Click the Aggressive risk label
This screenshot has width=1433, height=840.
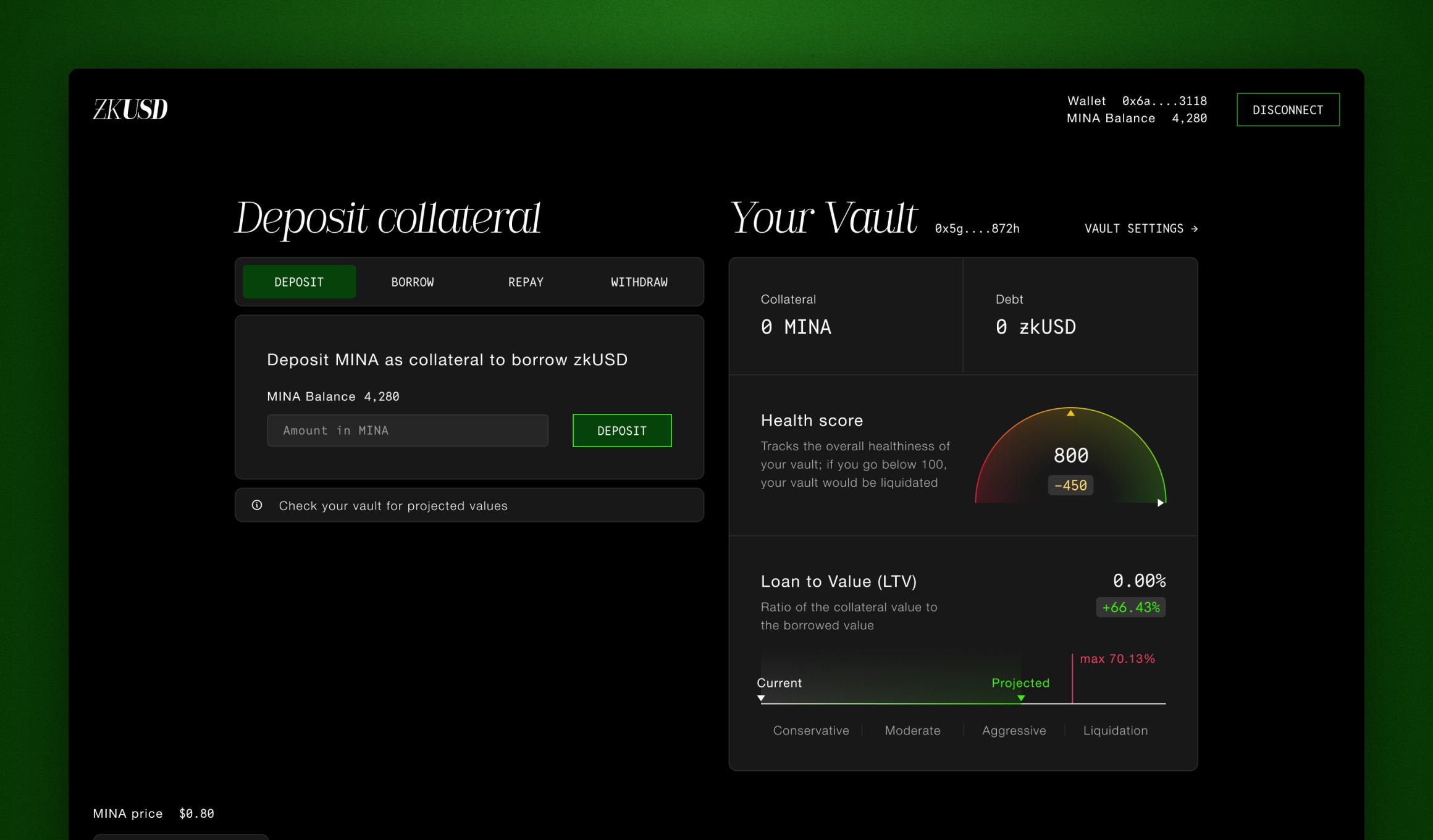pyautogui.click(x=1014, y=731)
